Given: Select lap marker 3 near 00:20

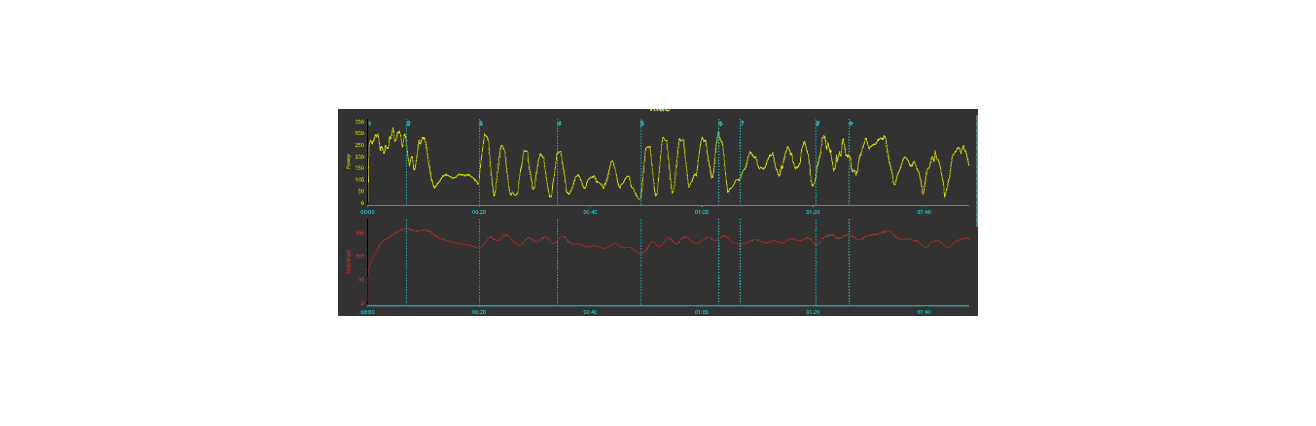Looking at the screenshot, I should (481, 123).
